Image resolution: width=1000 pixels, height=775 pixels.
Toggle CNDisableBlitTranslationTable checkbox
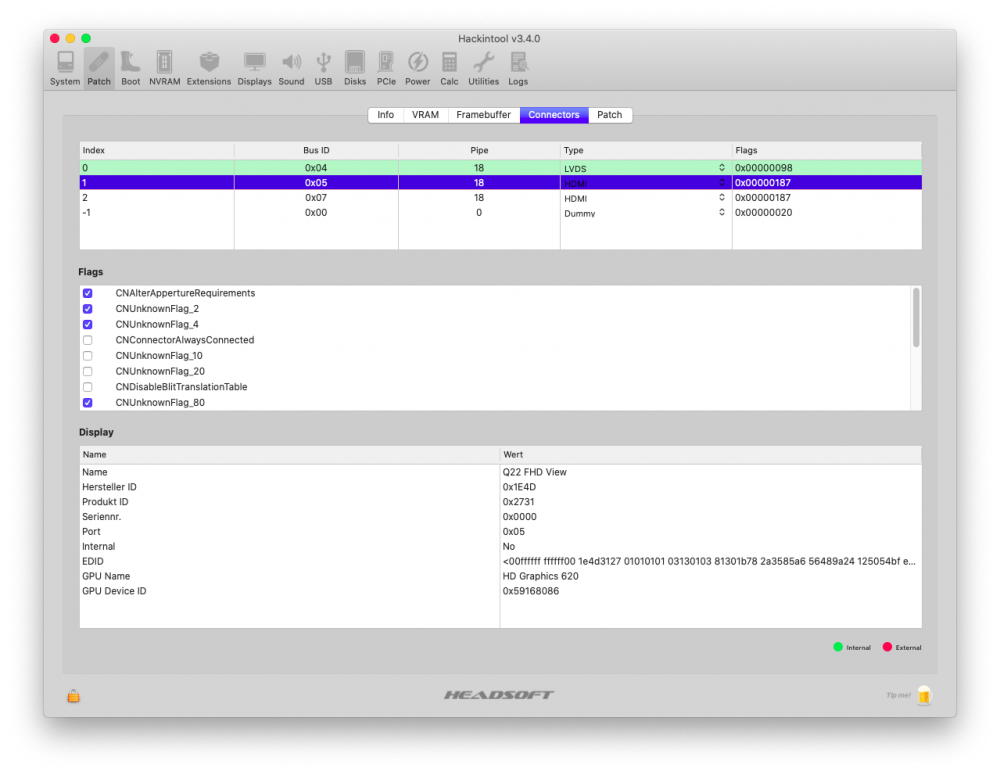(x=88, y=387)
